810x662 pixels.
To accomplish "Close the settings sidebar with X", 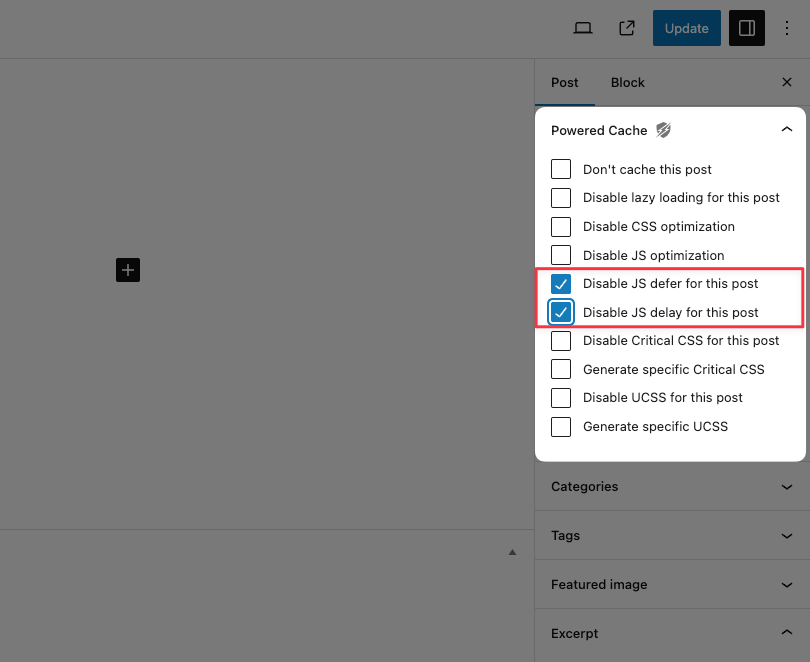I will coord(786,82).
